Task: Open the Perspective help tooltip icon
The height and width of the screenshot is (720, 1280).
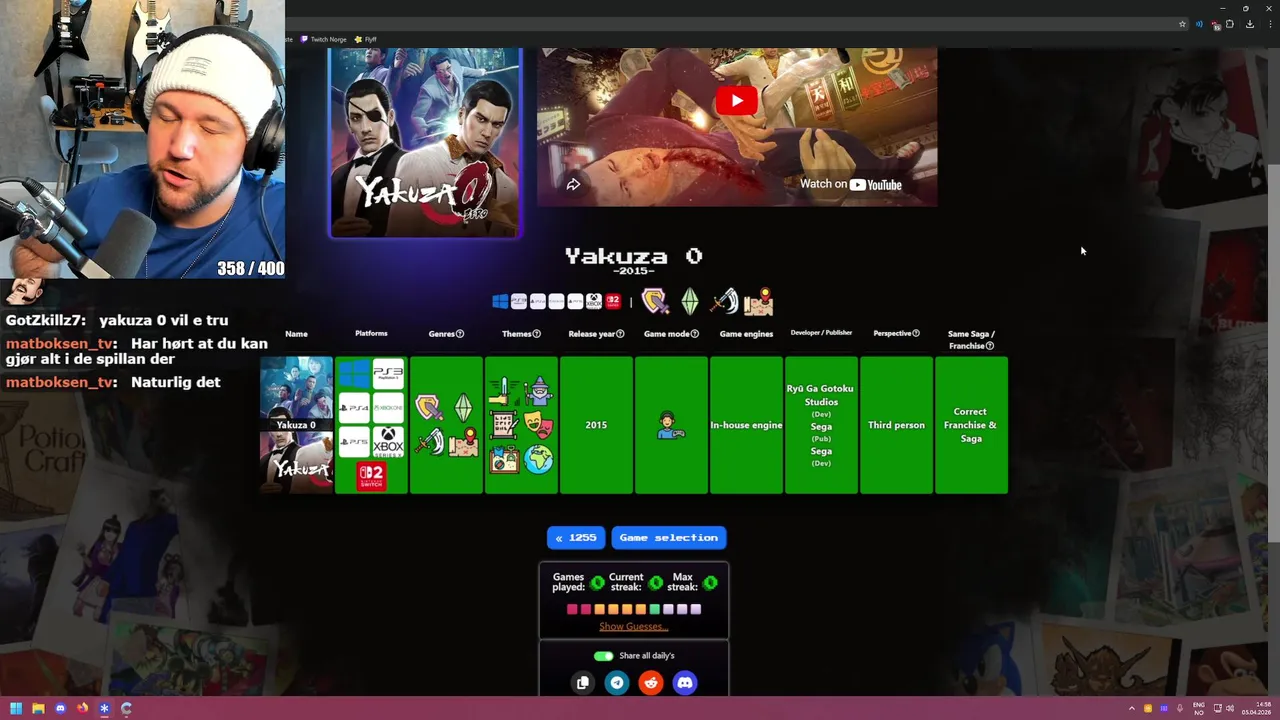Action: coord(916,333)
